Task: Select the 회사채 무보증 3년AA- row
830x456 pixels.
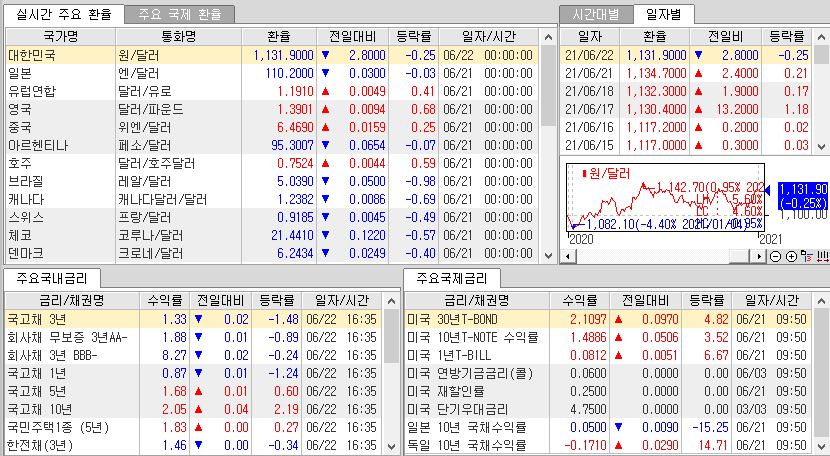Action: click(x=194, y=337)
